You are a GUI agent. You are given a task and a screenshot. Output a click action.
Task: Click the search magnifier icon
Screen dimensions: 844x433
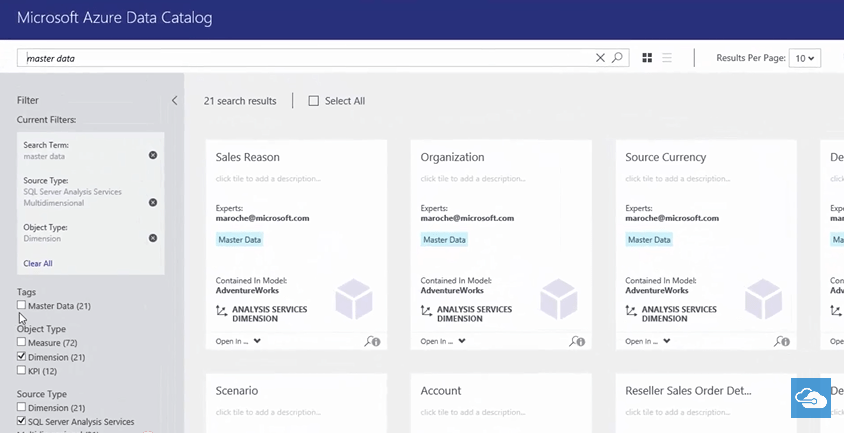[x=617, y=58]
